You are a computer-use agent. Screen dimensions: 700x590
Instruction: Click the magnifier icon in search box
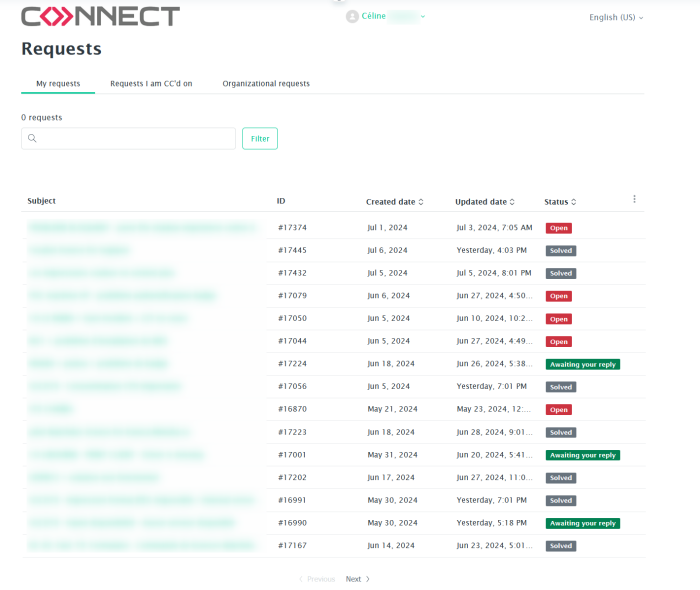pyautogui.click(x=33, y=139)
